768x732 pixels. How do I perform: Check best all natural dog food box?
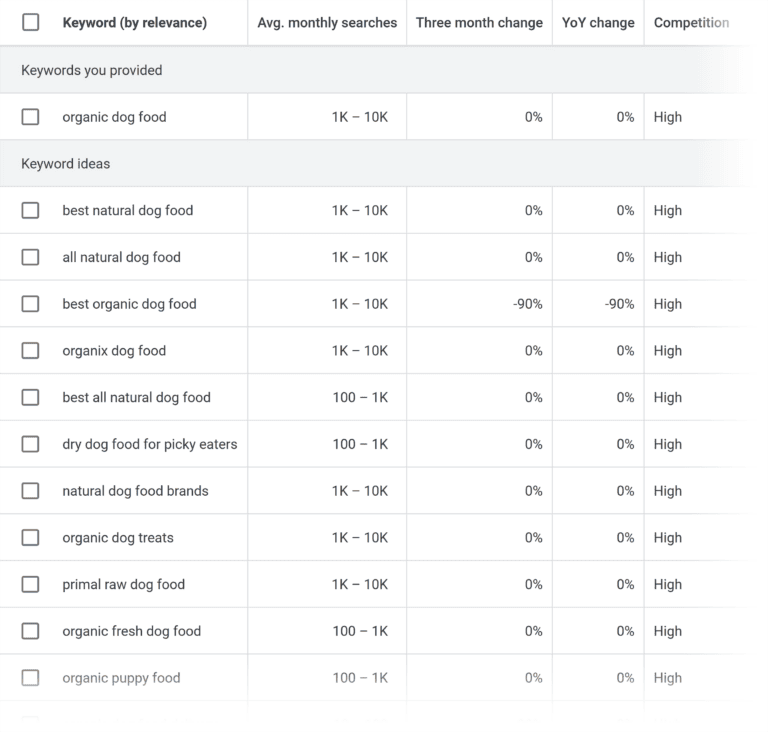(x=30, y=397)
